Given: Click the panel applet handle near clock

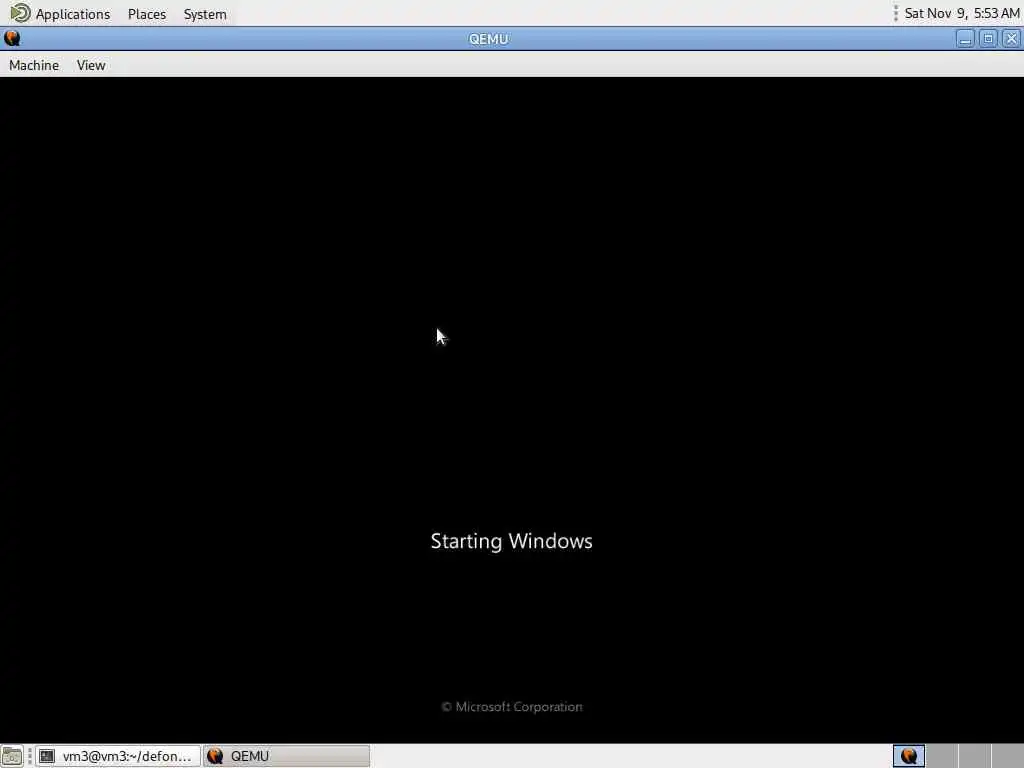Looking at the screenshot, I should (895, 13).
